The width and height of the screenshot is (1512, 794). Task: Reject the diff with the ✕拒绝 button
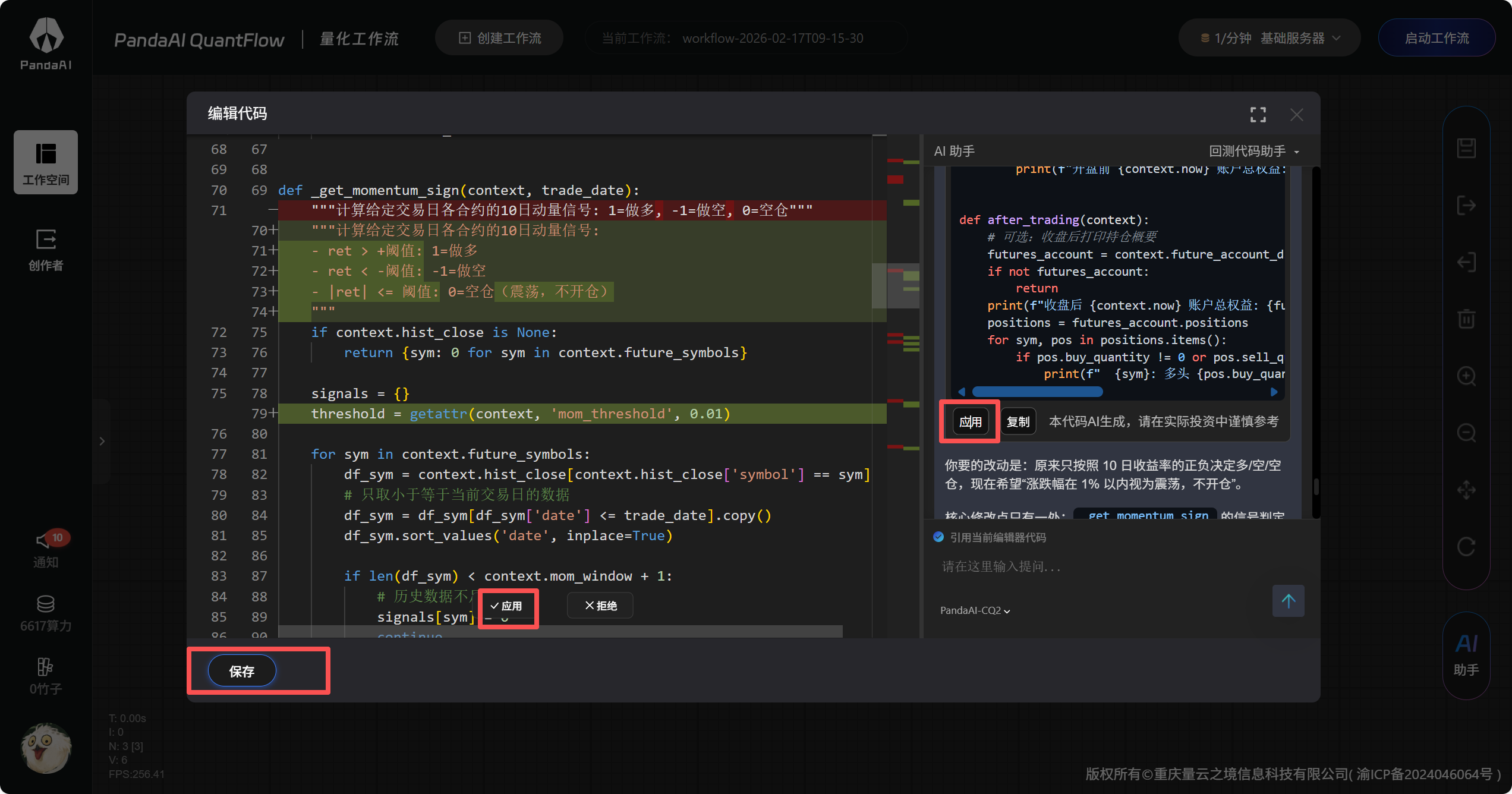coord(600,606)
